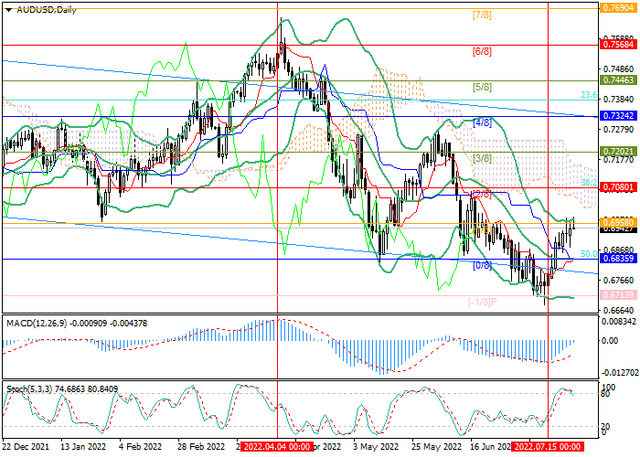Viewport: 640px width, 457px height.
Task: Click the [6/8] Murrey level label
Action: [481, 51]
